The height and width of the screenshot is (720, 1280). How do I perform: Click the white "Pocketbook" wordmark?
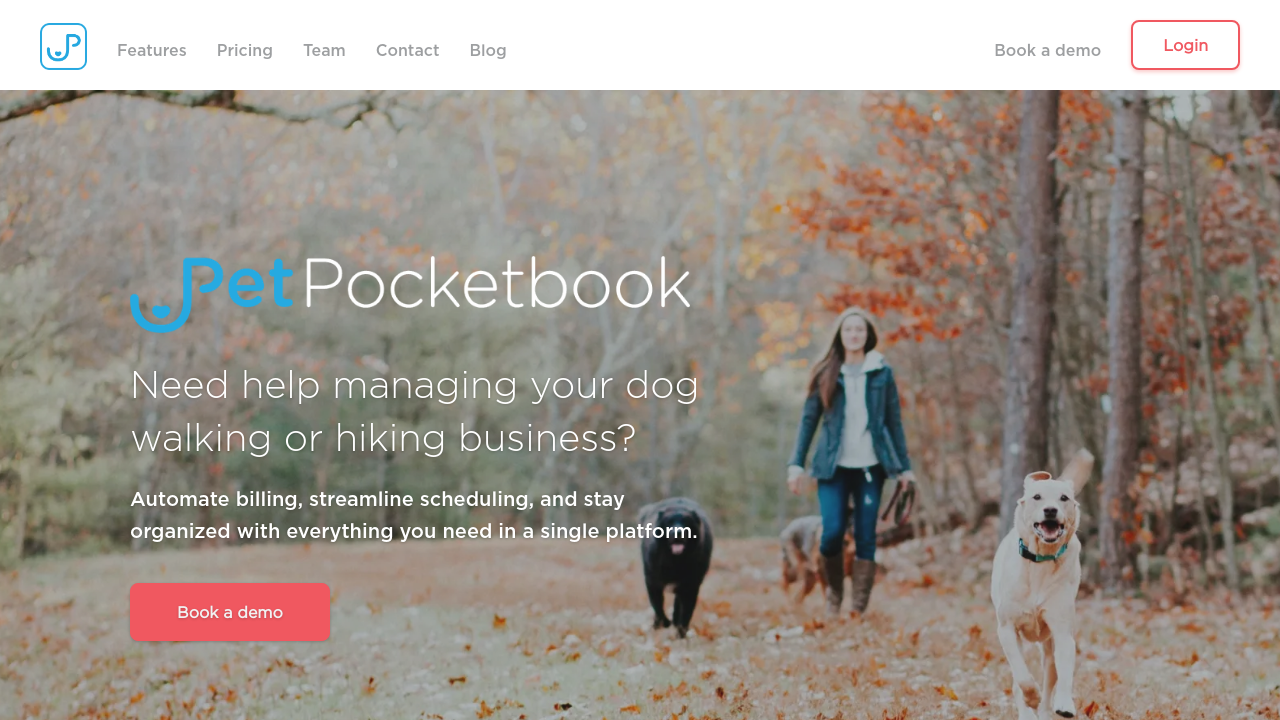click(496, 283)
